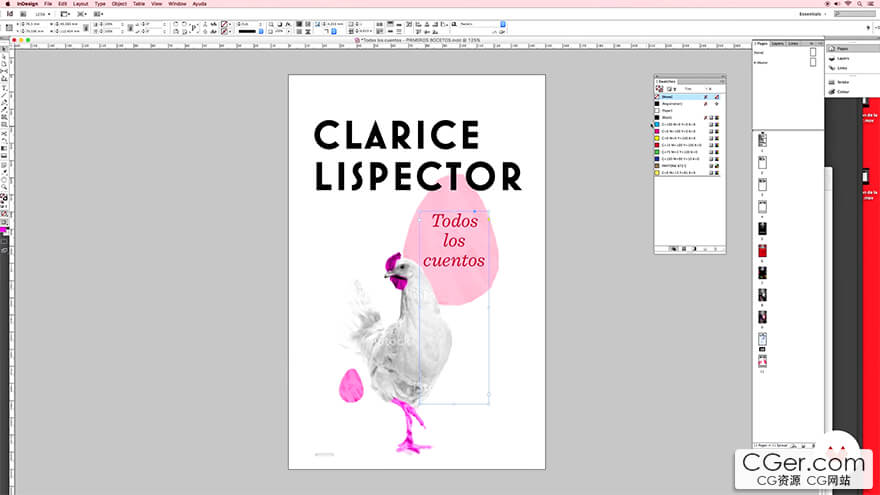Click the Stroke button in the collapsed dock
The width and height of the screenshot is (880, 495).
[840, 82]
